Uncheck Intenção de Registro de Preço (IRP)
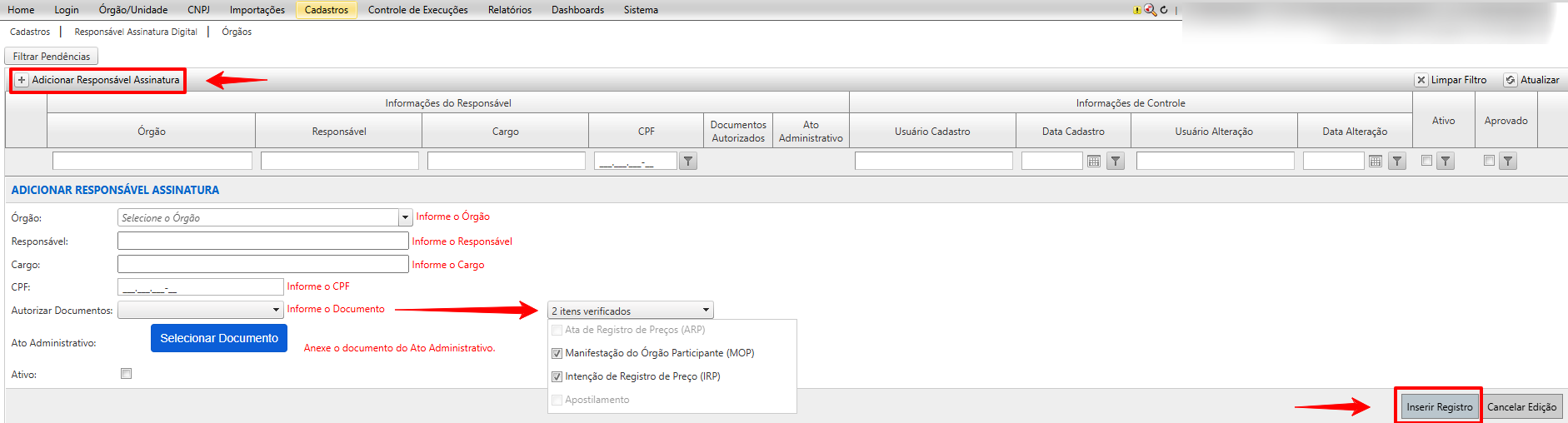The width and height of the screenshot is (1568, 423). point(557,376)
